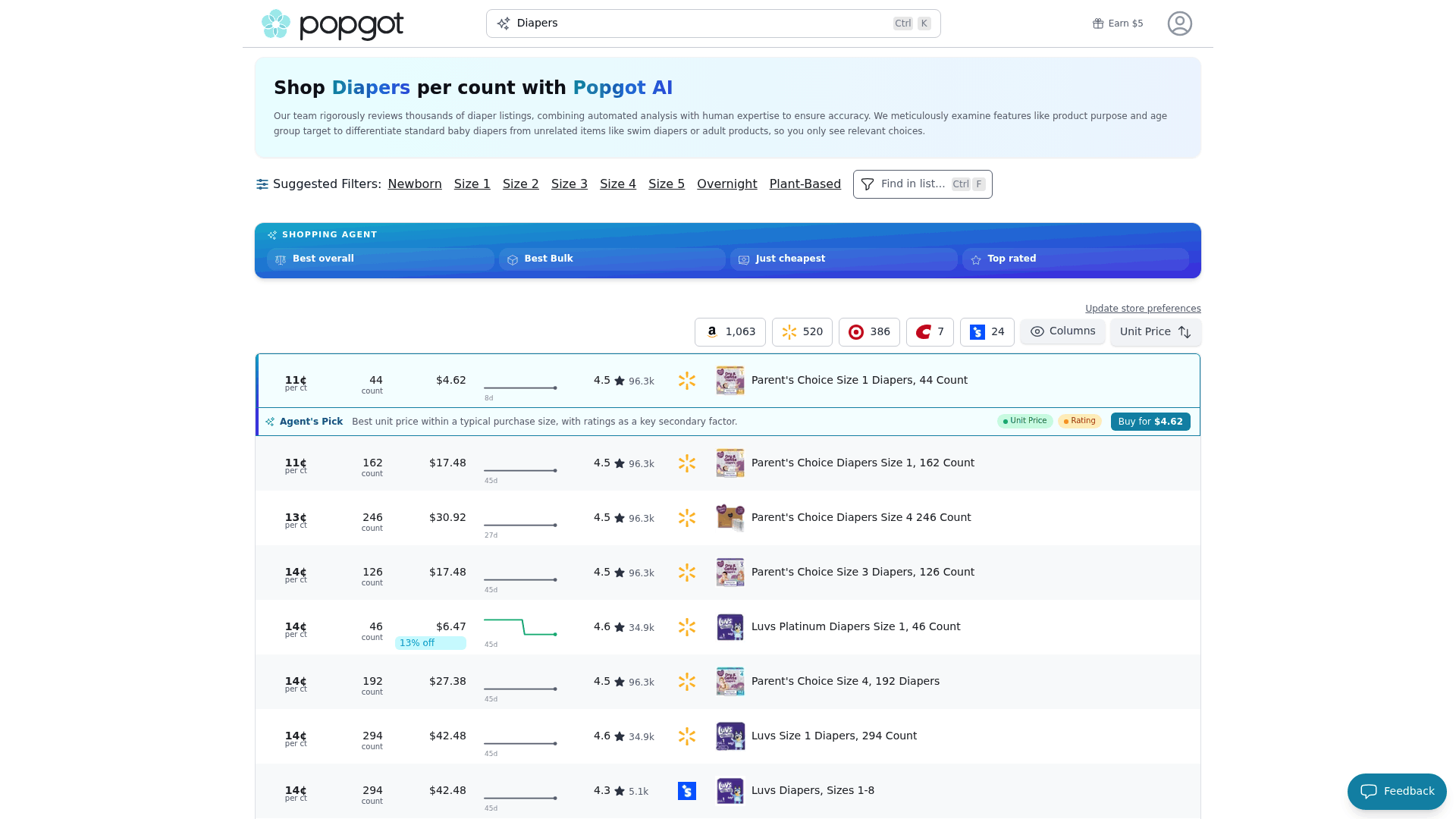Click price history chart for Luvs Platinum
This screenshot has width=1456, height=819.
(520, 627)
